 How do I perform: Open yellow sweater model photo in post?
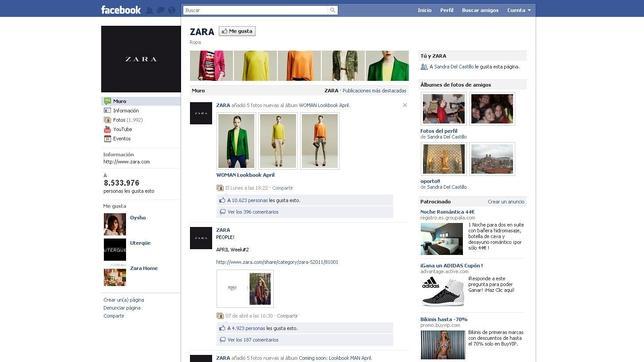click(278, 141)
